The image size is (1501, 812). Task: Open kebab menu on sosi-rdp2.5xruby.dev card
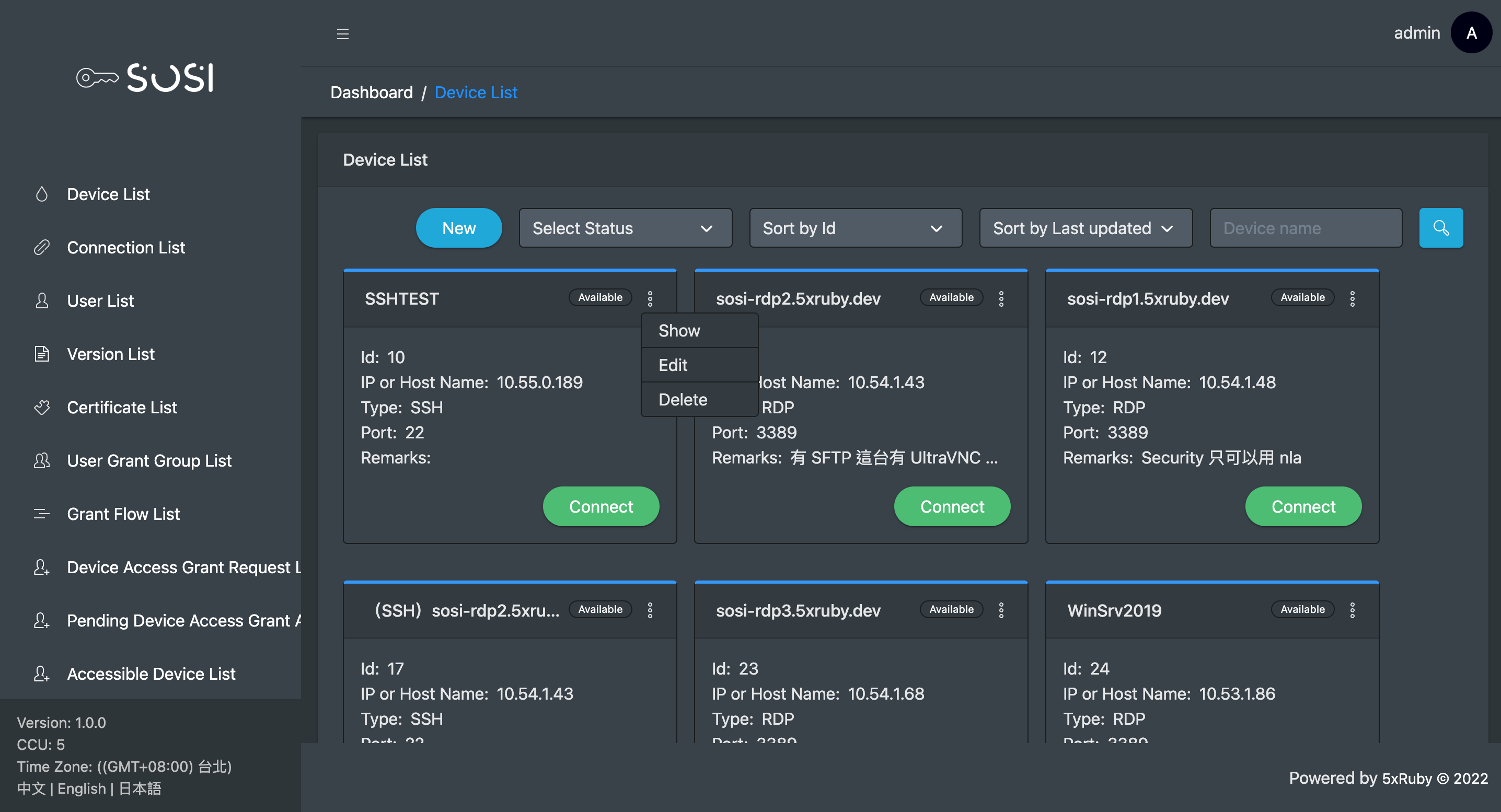tap(1001, 298)
